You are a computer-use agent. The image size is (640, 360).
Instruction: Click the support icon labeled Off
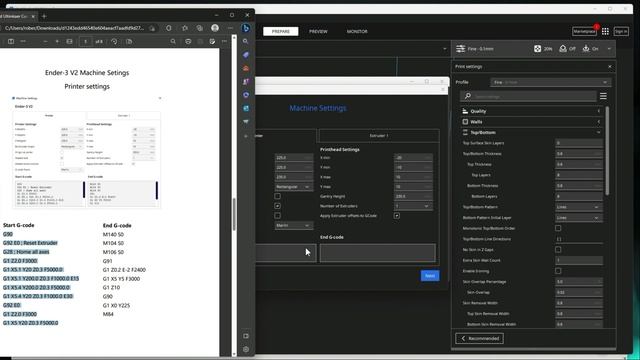[x=563, y=49]
